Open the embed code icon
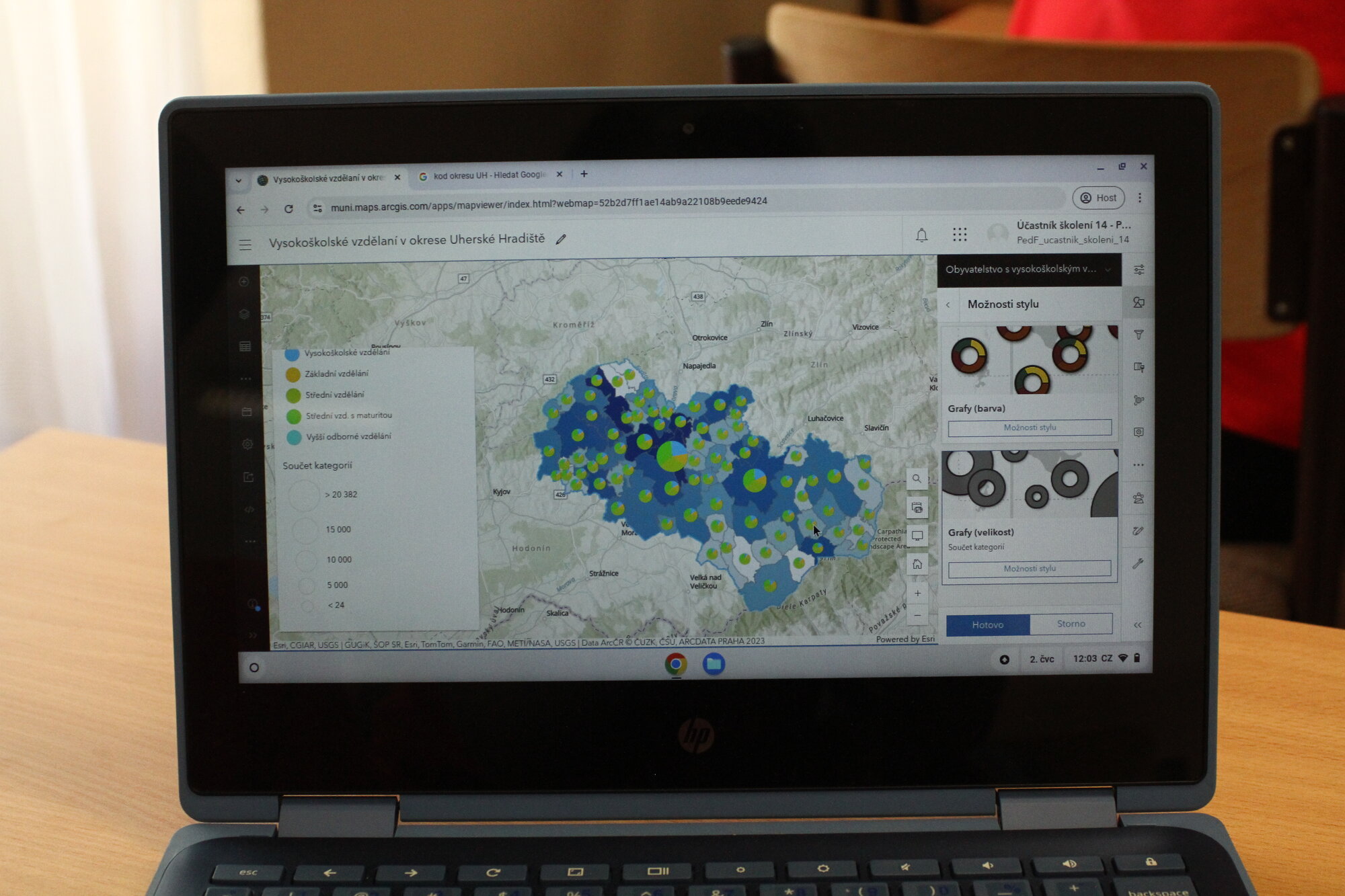The image size is (1345, 896). [249, 509]
